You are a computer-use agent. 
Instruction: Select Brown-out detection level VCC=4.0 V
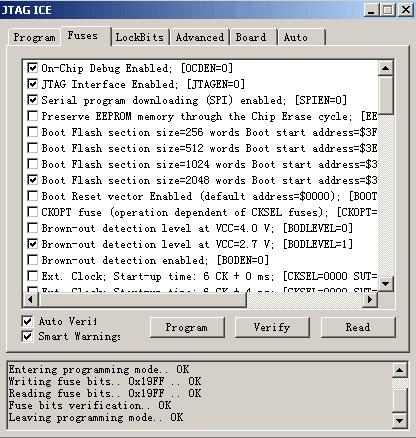[32, 228]
